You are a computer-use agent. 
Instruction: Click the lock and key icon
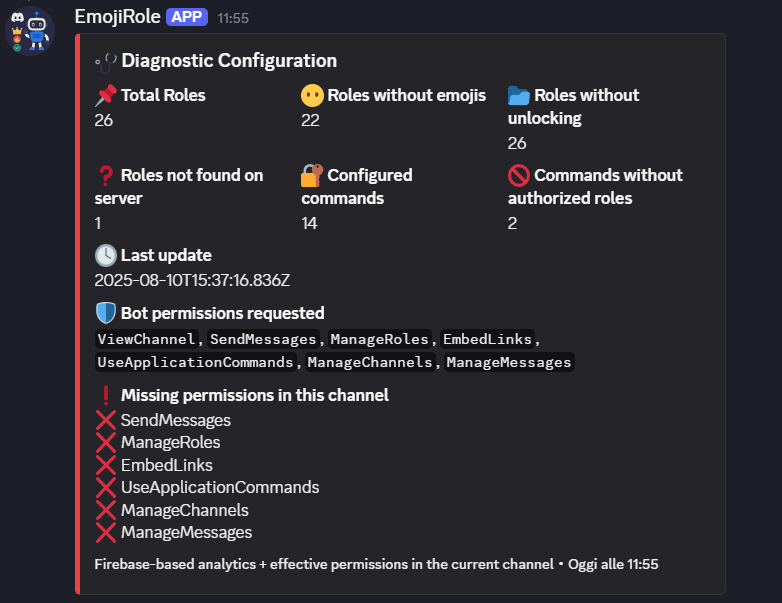coord(313,176)
